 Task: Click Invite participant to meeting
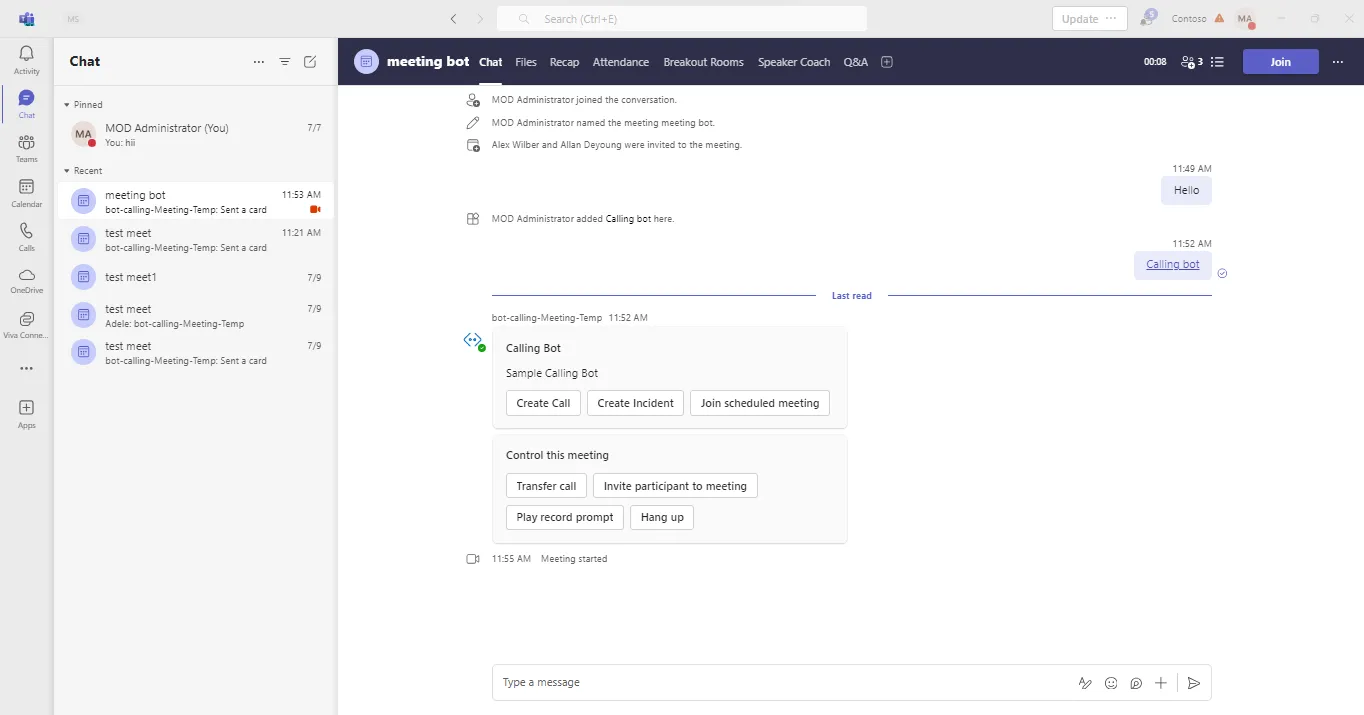(x=675, y=486)
